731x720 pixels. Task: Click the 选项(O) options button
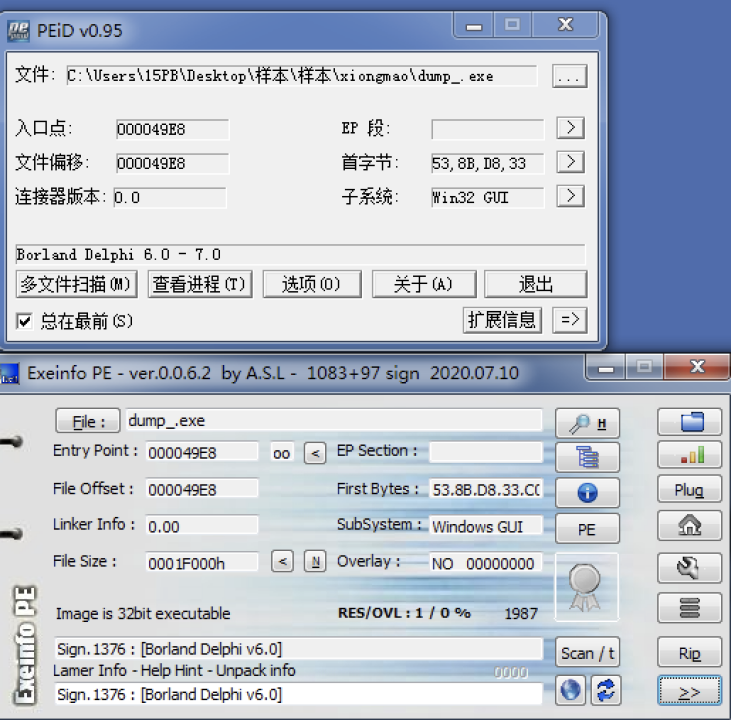click(311, 285)
